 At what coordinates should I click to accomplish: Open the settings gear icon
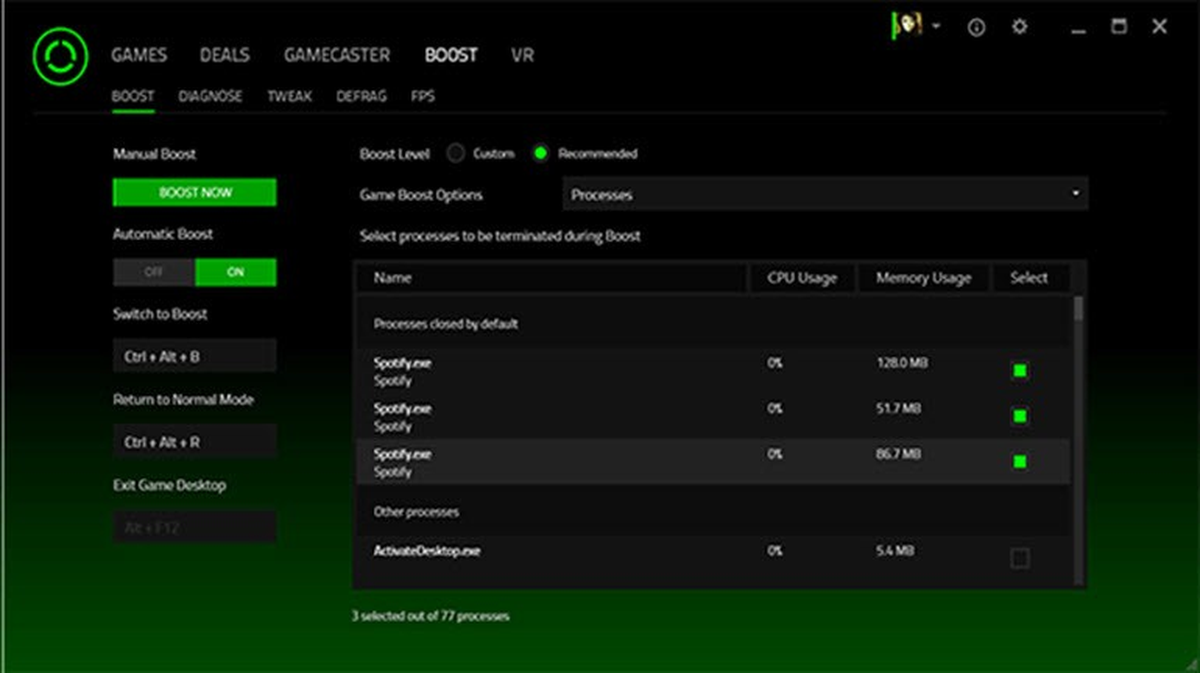1019,27
